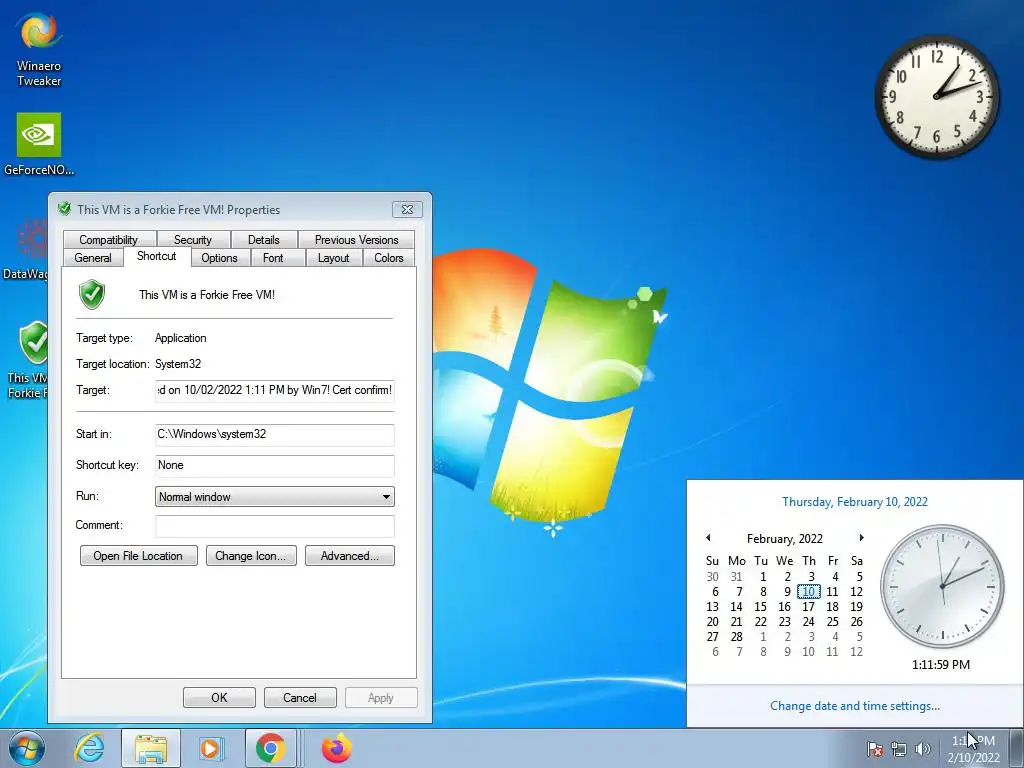Select day 14 in the calendar
1024x768 pixels.
point(736,607)
